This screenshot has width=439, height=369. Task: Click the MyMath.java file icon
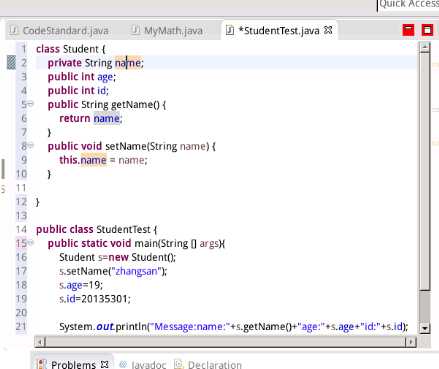tap(135, 30)
